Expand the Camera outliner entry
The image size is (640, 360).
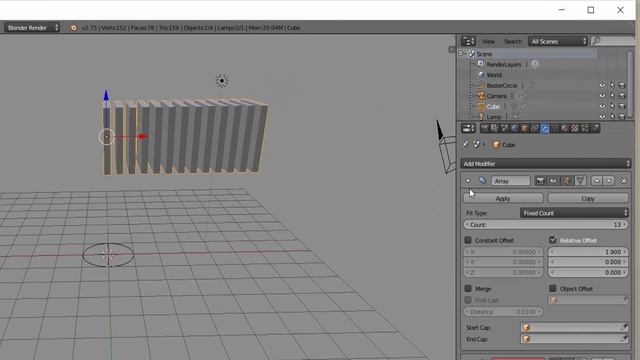tap(471, 96)
